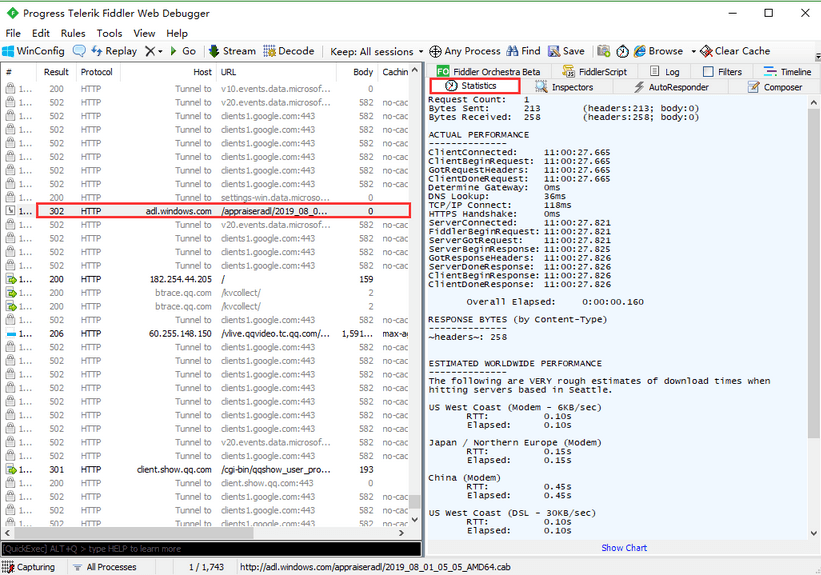Launch Browse in Internet Explorer
Viewport: 821px width, 575px height.
point(658,51)
